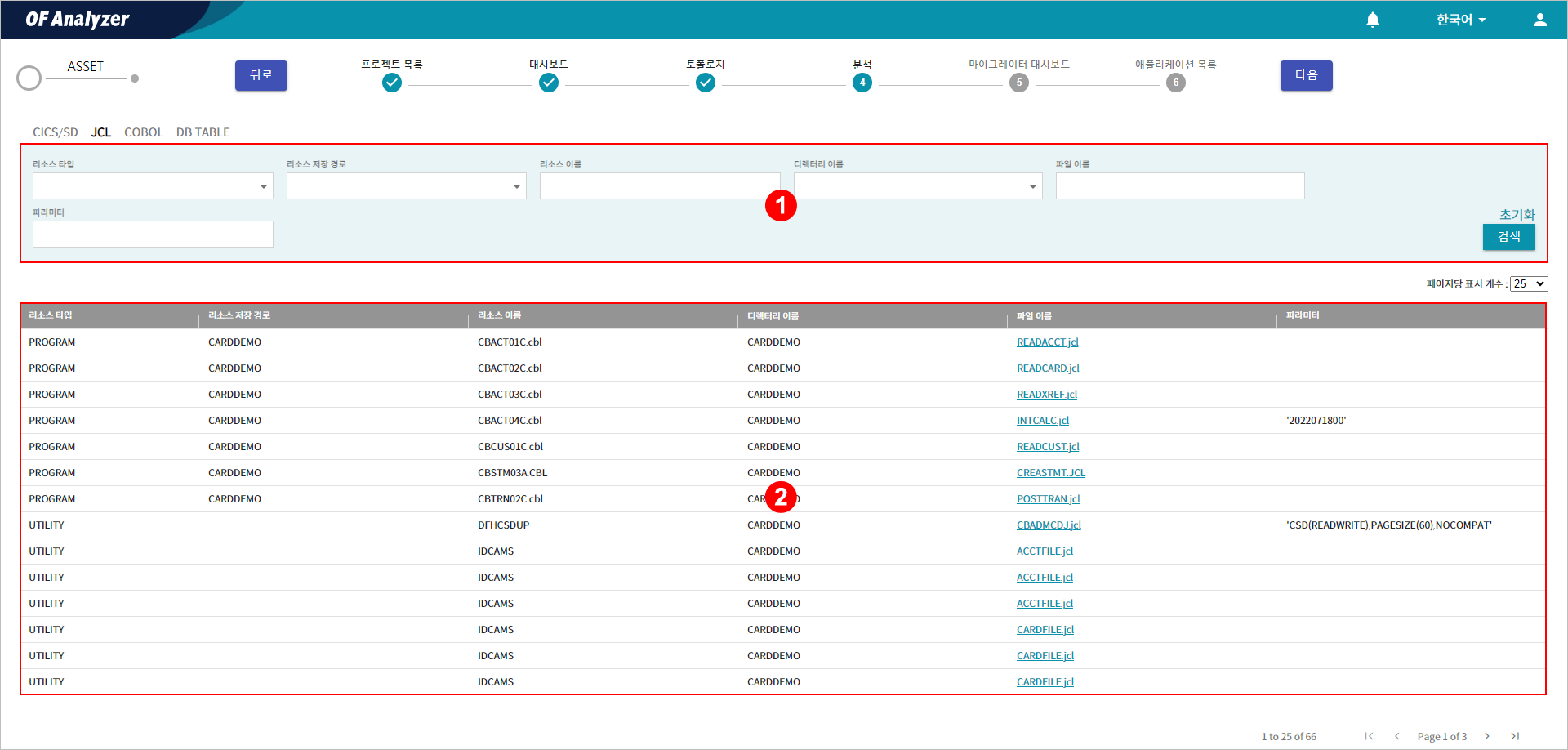Open the READCUST.jcl file link
1568x750 pixels.
point(1048,447)
